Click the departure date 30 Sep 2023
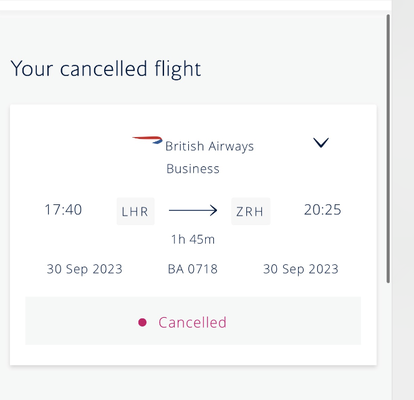 (85, 269)
